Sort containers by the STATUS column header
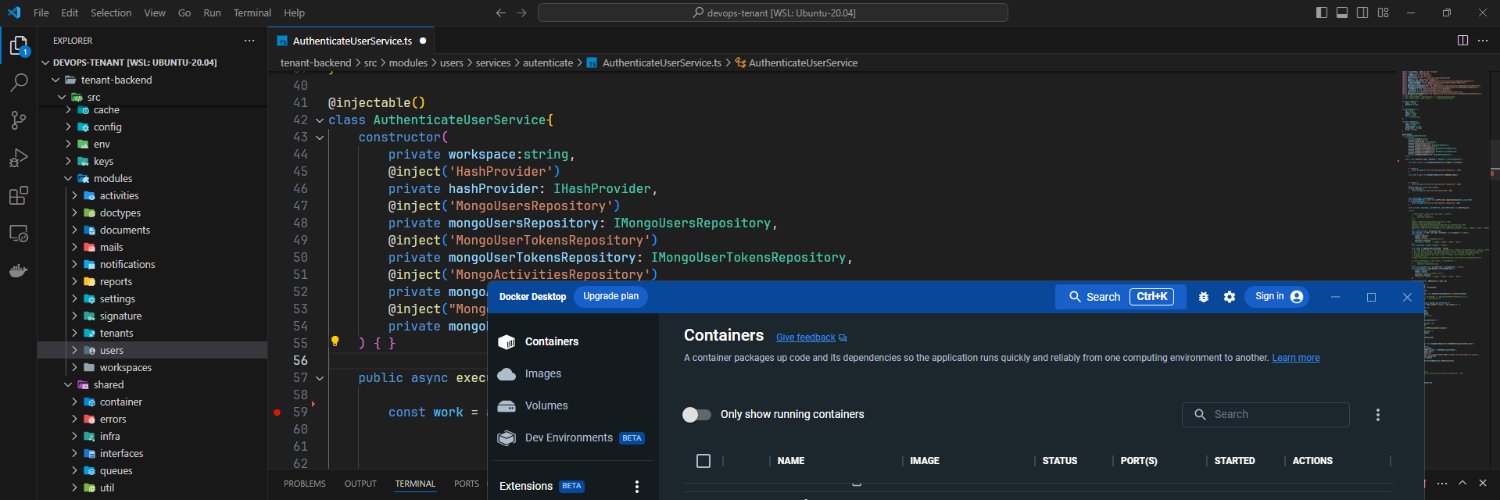The width and height of the screenshot is (1500, 500). click(x=1059, y=461)
